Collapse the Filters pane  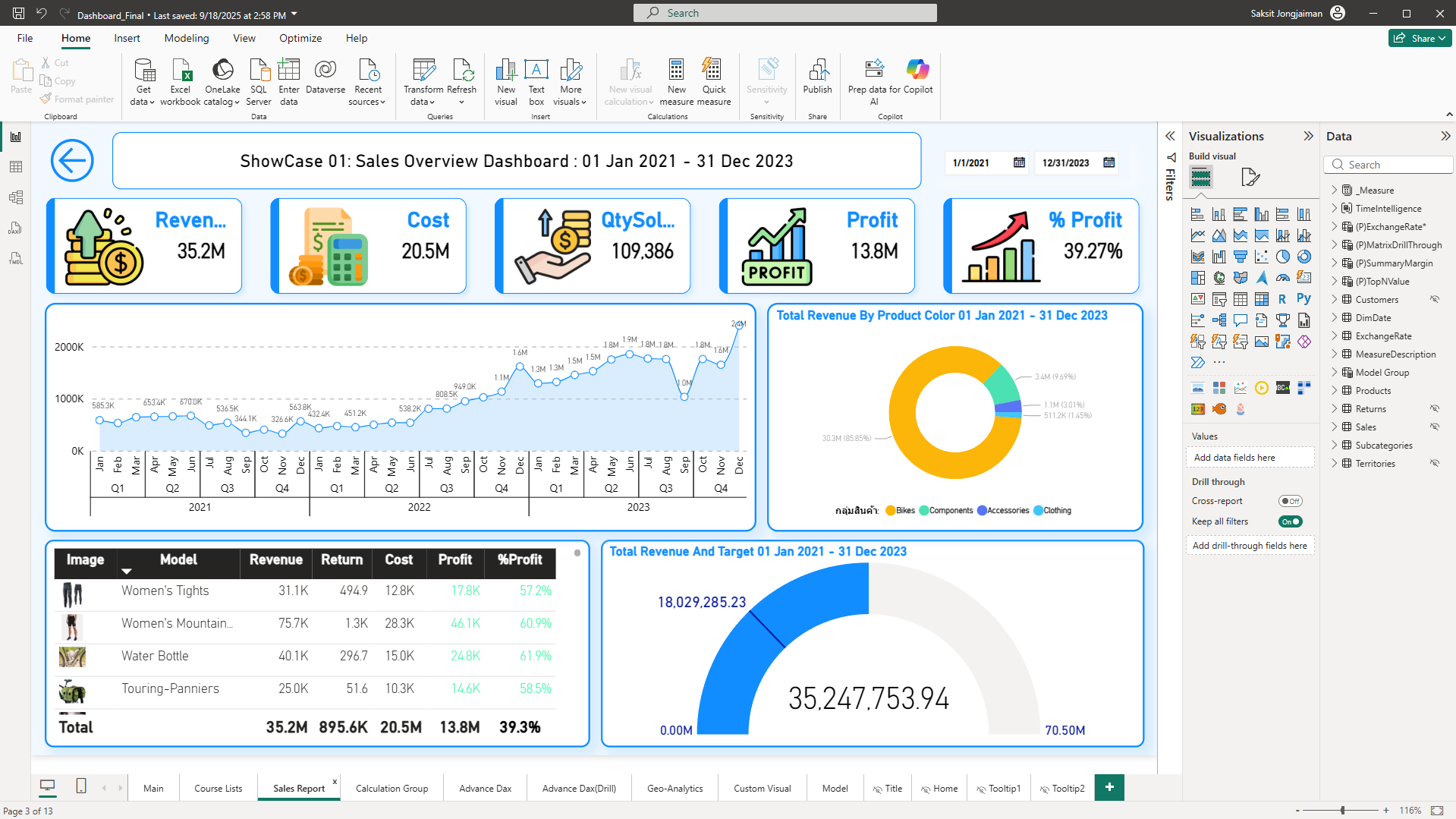tap(1169, 137)
